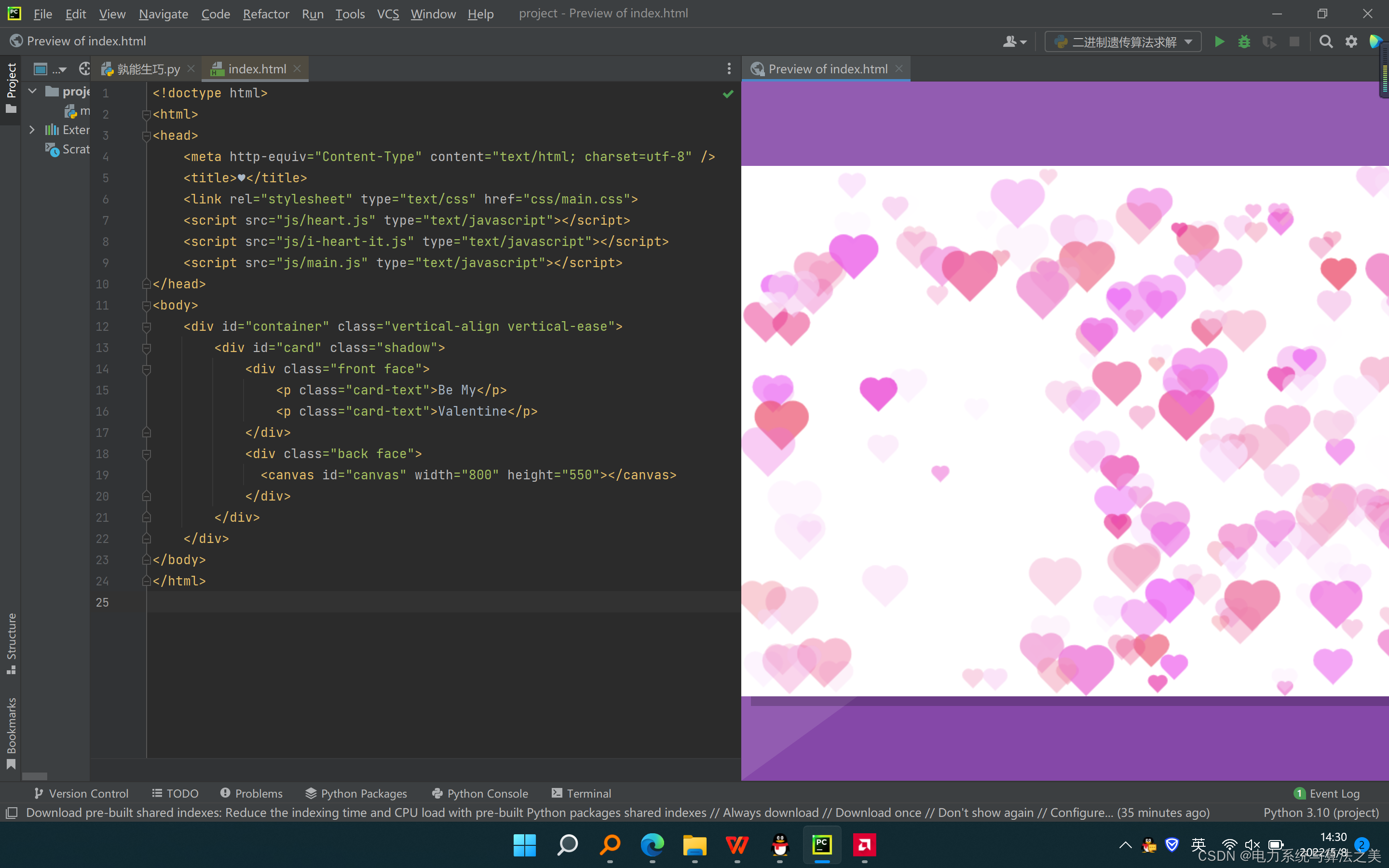Open the File menu
1389x868 pixels.
point(42,14)
